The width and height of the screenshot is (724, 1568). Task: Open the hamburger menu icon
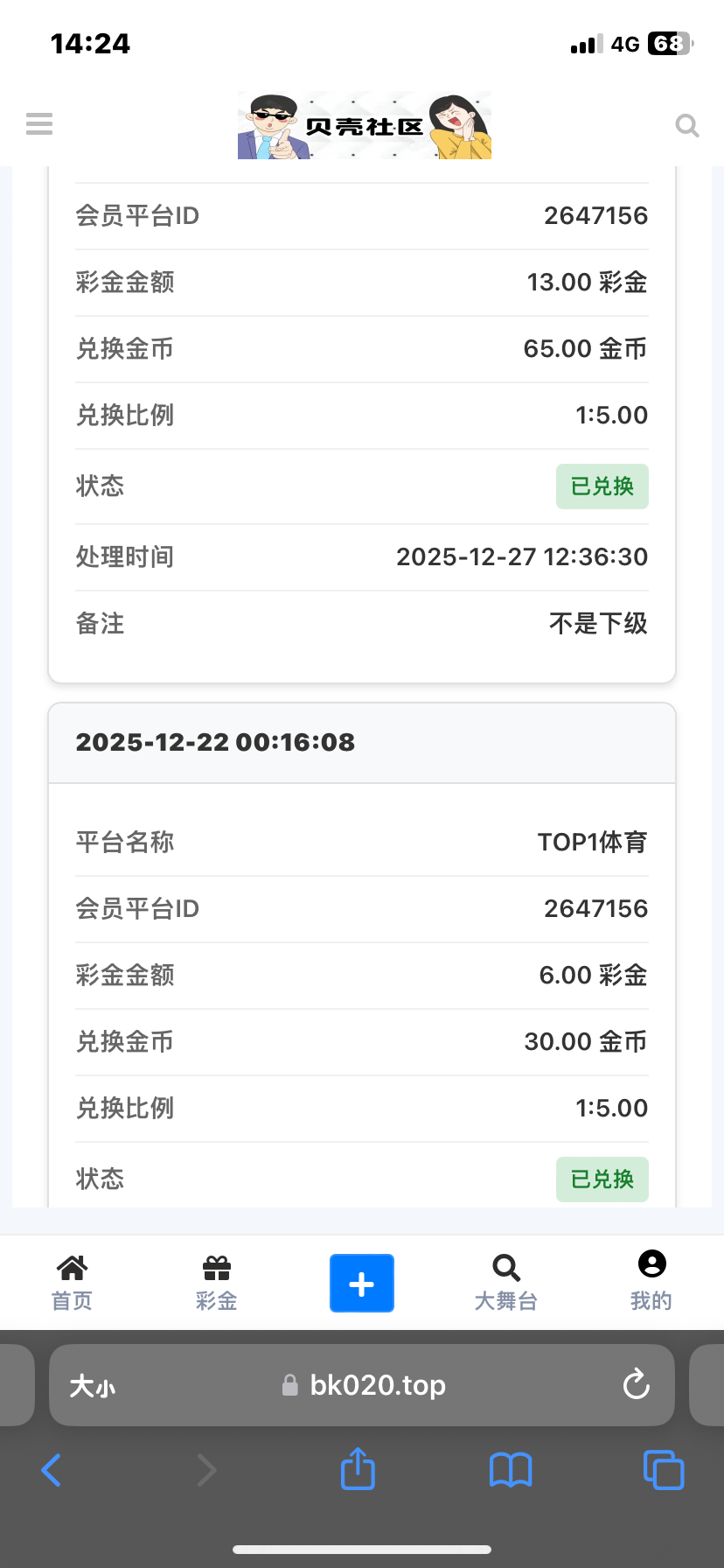[x=39, y=124]
